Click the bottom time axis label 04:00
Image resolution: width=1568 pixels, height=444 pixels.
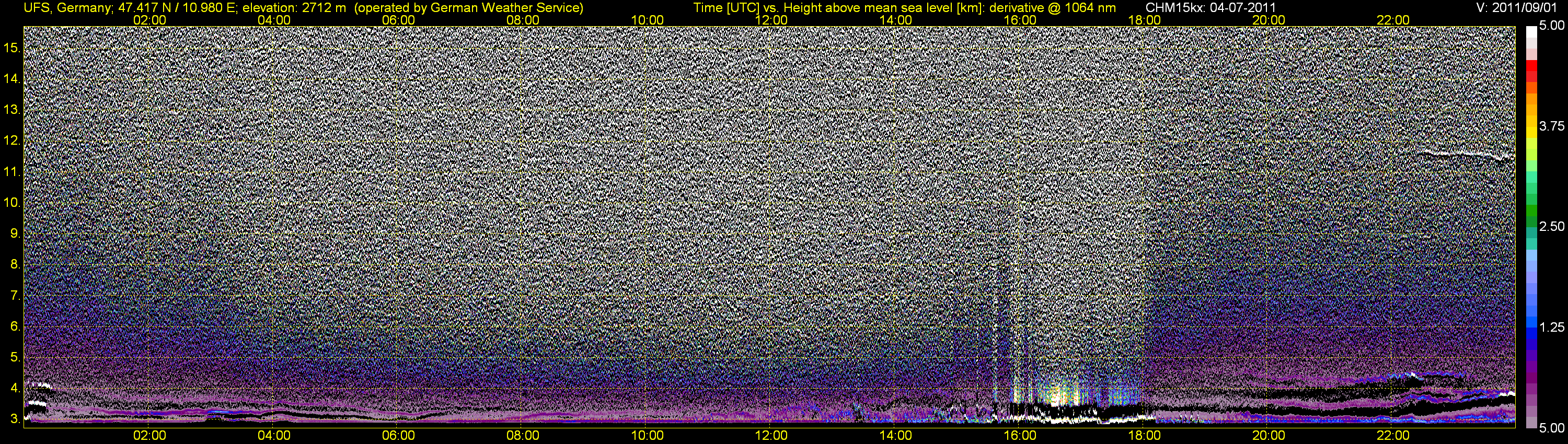(274, 436)
